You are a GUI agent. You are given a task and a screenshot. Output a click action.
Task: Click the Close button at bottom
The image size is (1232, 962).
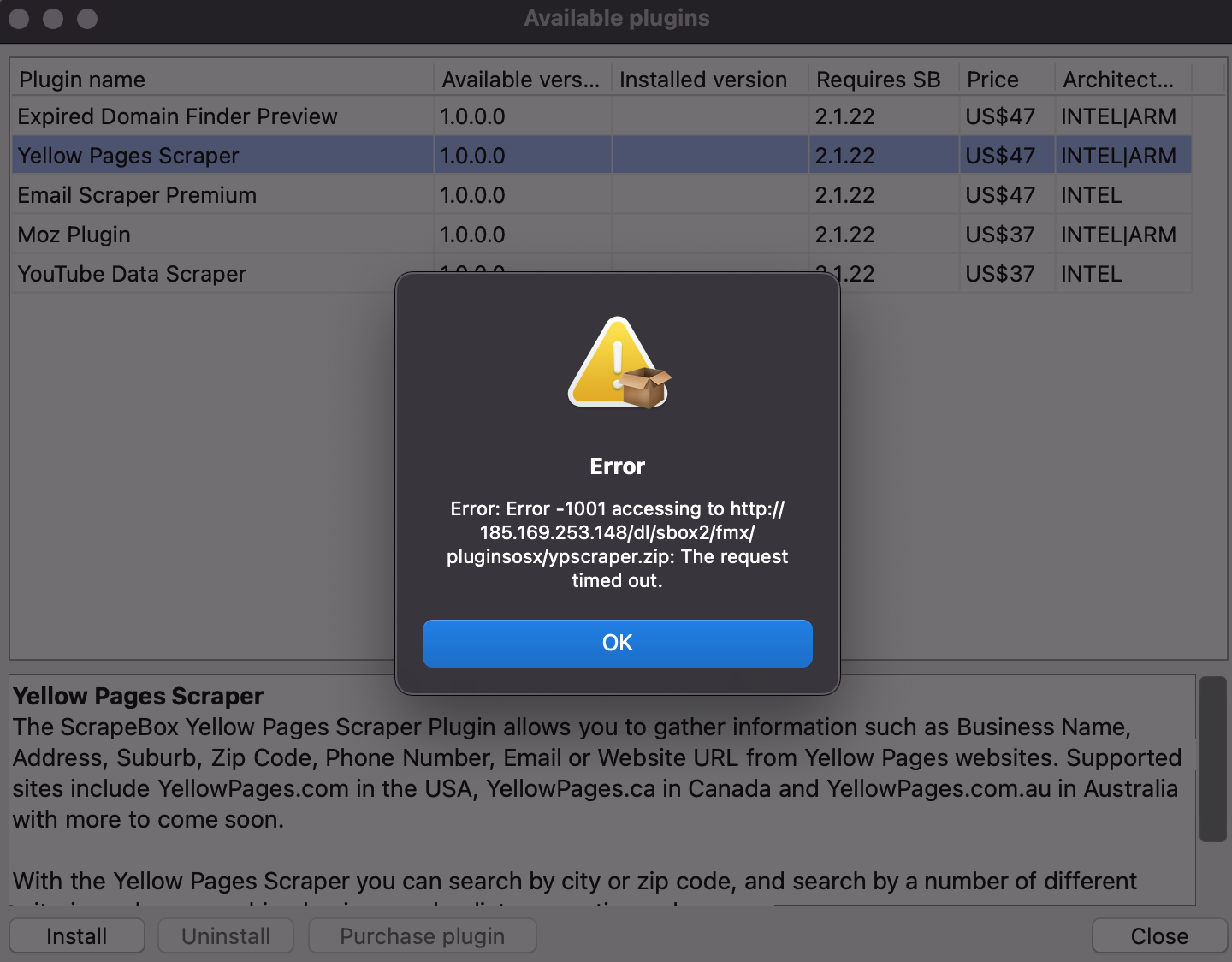pos(1159,936)
